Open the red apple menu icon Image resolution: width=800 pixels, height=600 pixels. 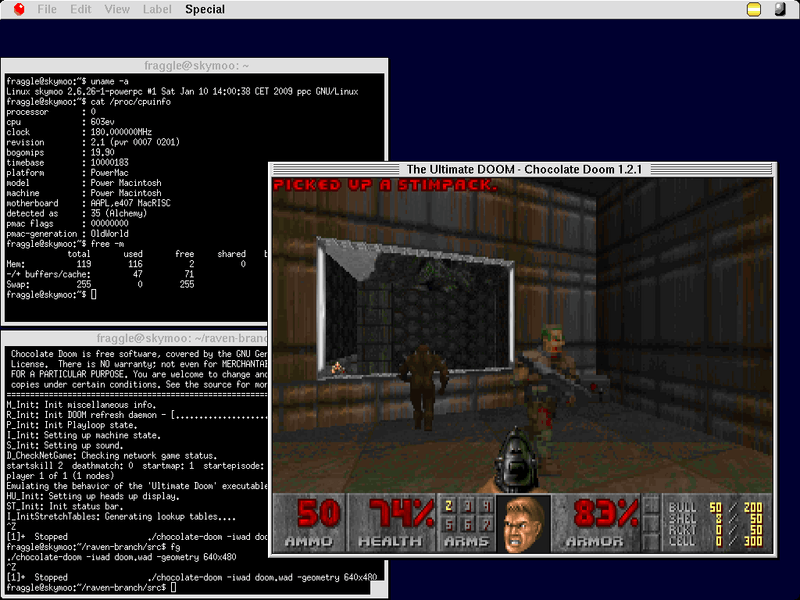point(19,9)
